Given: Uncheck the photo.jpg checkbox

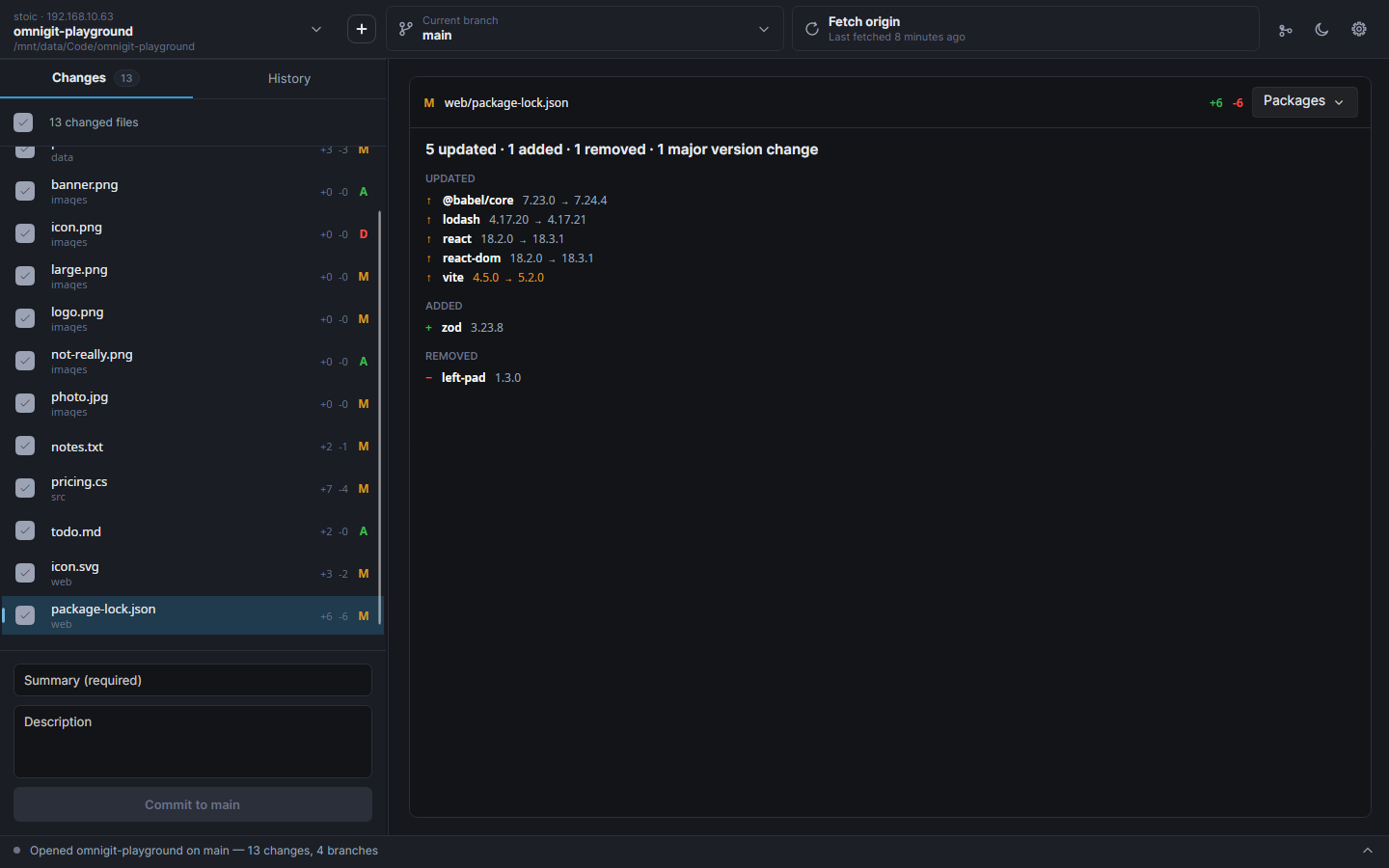Looking at the screenshot, I should coord(25,403).
